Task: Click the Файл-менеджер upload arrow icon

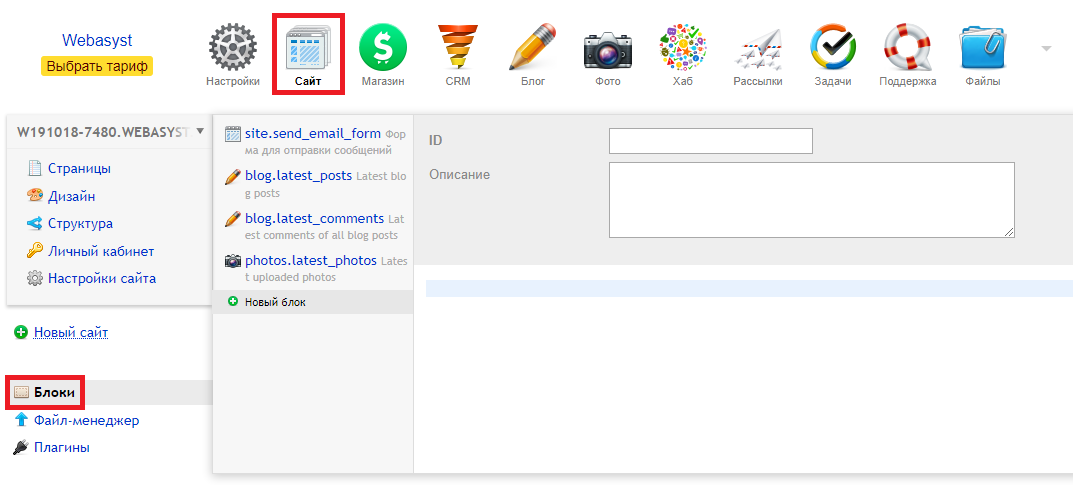Action: pyautogui.click(x=21, y=419)
